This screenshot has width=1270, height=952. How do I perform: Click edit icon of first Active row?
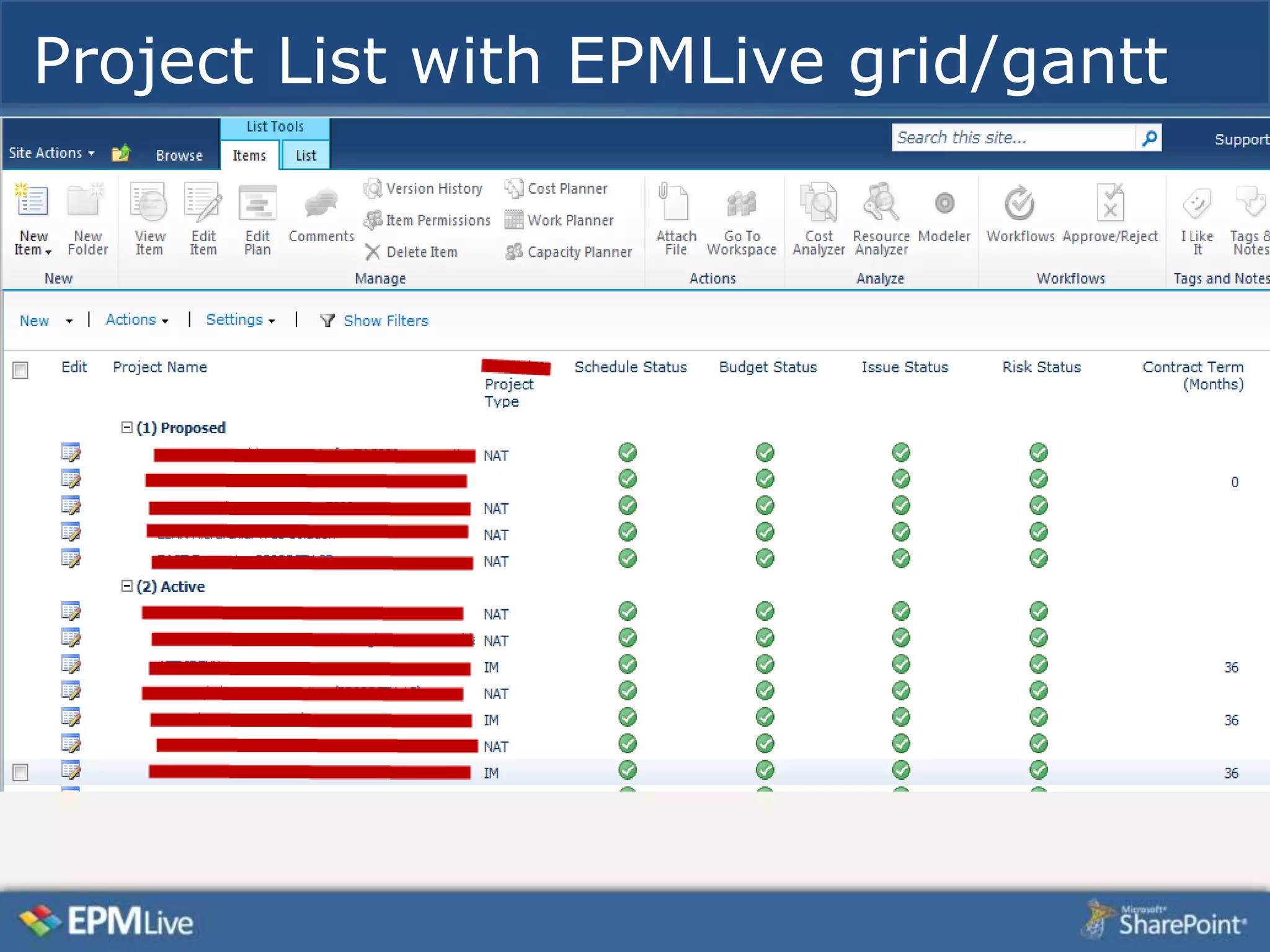(x=71, y=611)
